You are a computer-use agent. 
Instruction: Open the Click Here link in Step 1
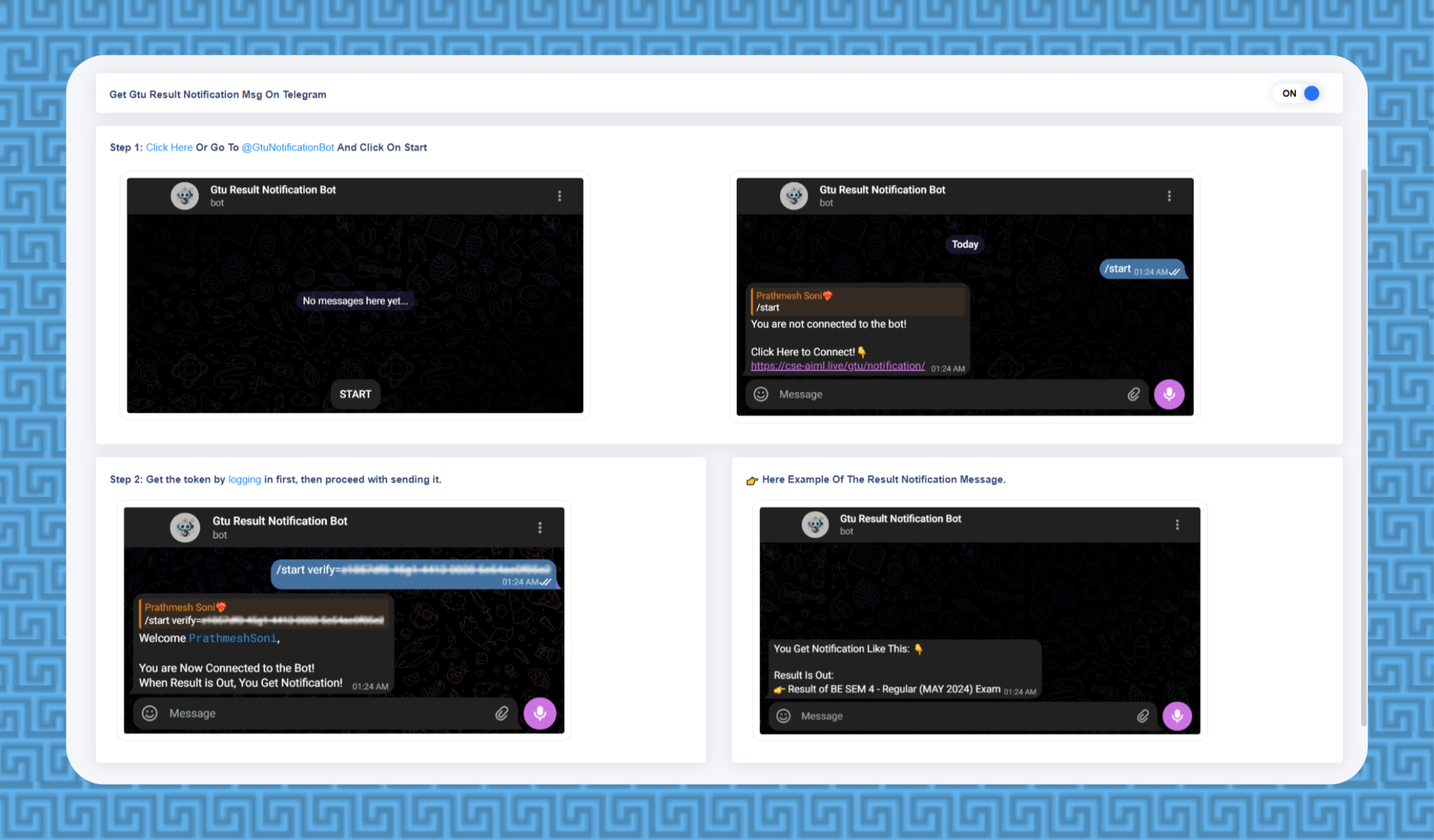click(x=169, y=147)
